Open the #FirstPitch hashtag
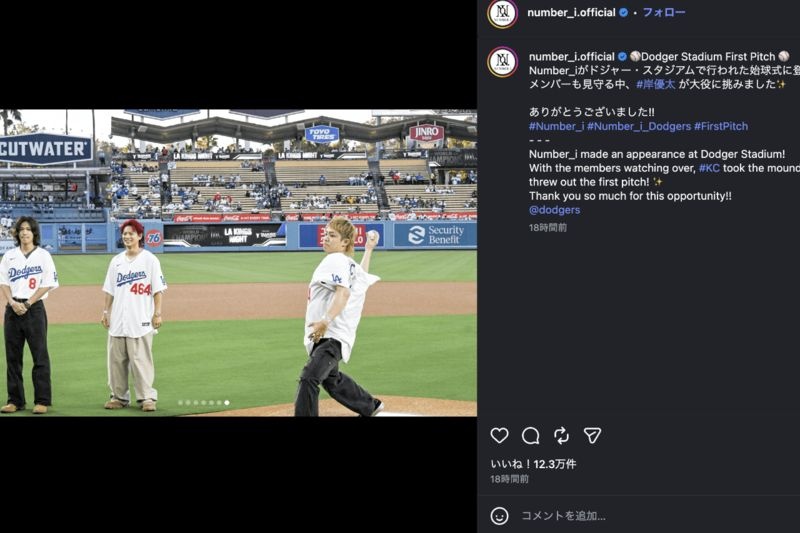 tap(721, 126)
